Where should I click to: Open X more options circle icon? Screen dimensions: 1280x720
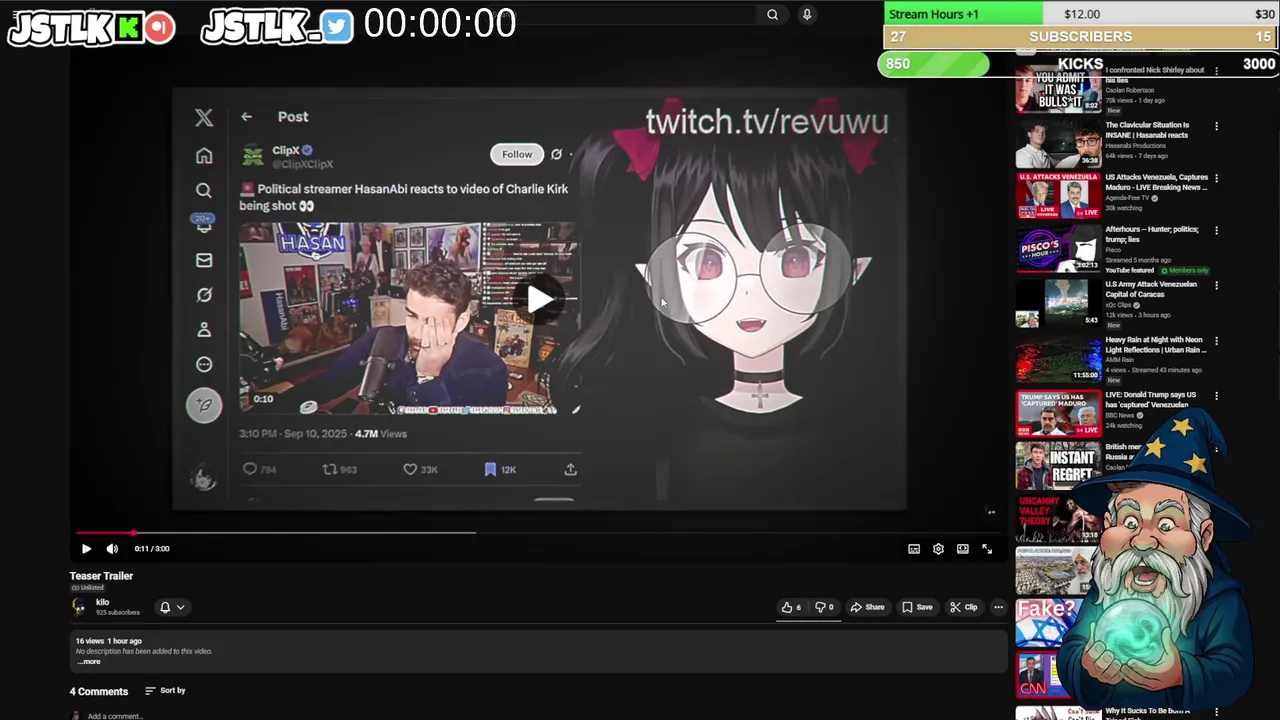(x=204, y=364)
